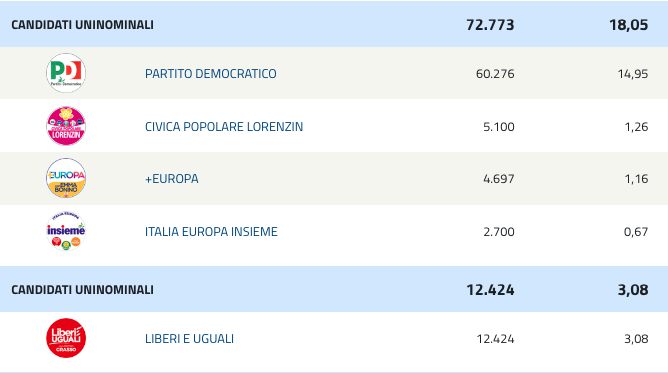
Task: Click the 14,95 percentage cell
Action: tap(633, 74)
